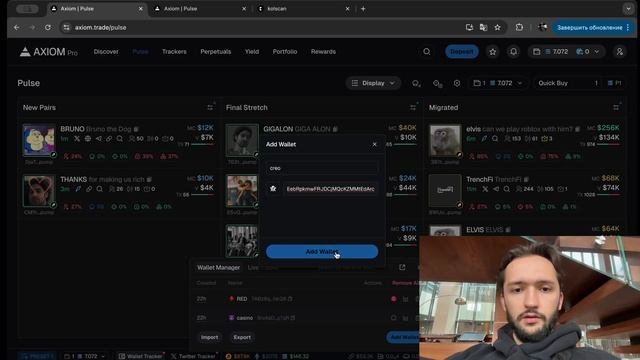Open GIGALON token thumbnail image
Viewport: 640px width, 360px height.
pos(242,140)
